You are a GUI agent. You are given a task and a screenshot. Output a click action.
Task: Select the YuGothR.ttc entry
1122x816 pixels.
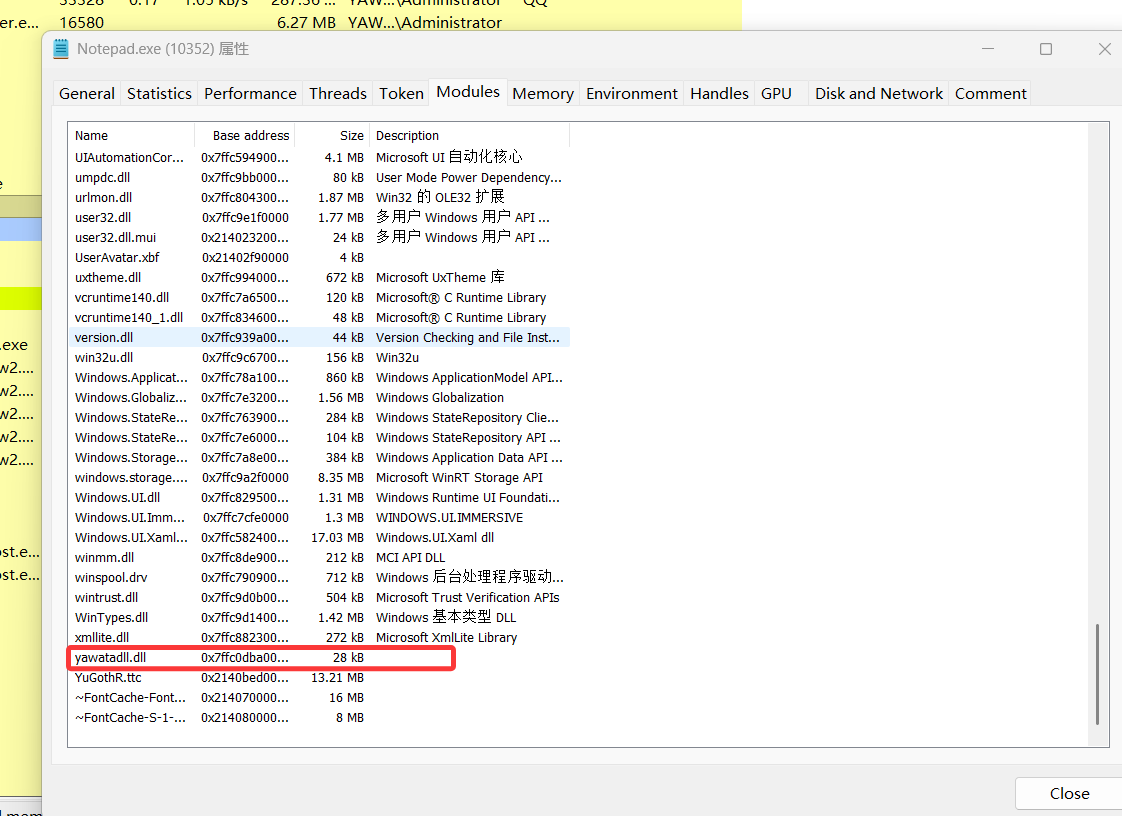pyautogui.click(x=319, y=678)
